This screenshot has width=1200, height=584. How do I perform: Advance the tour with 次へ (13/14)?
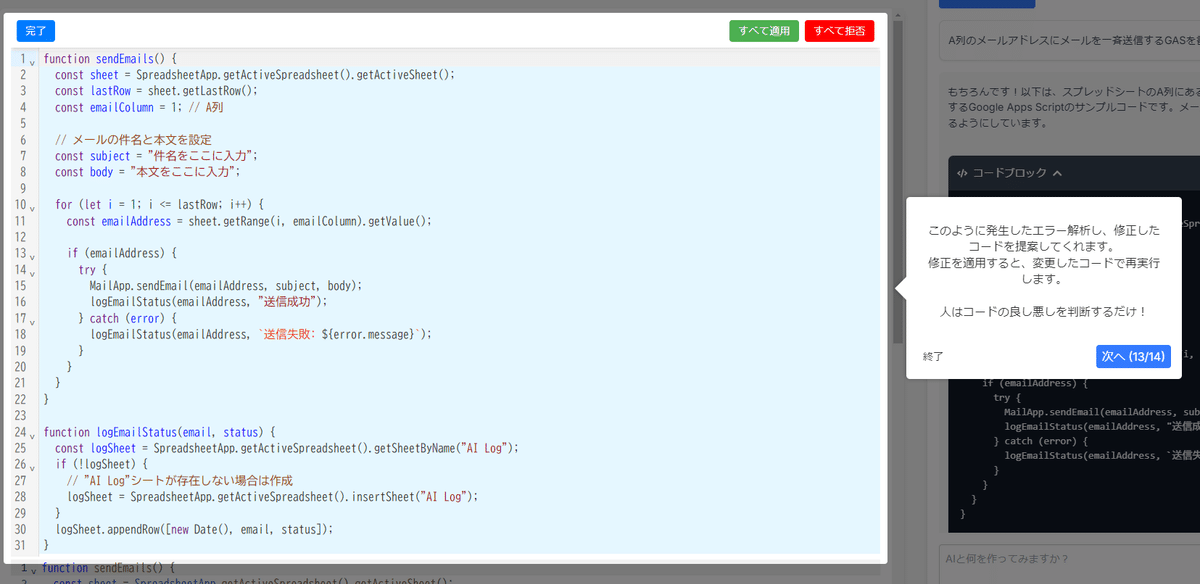click(1133, 356)
